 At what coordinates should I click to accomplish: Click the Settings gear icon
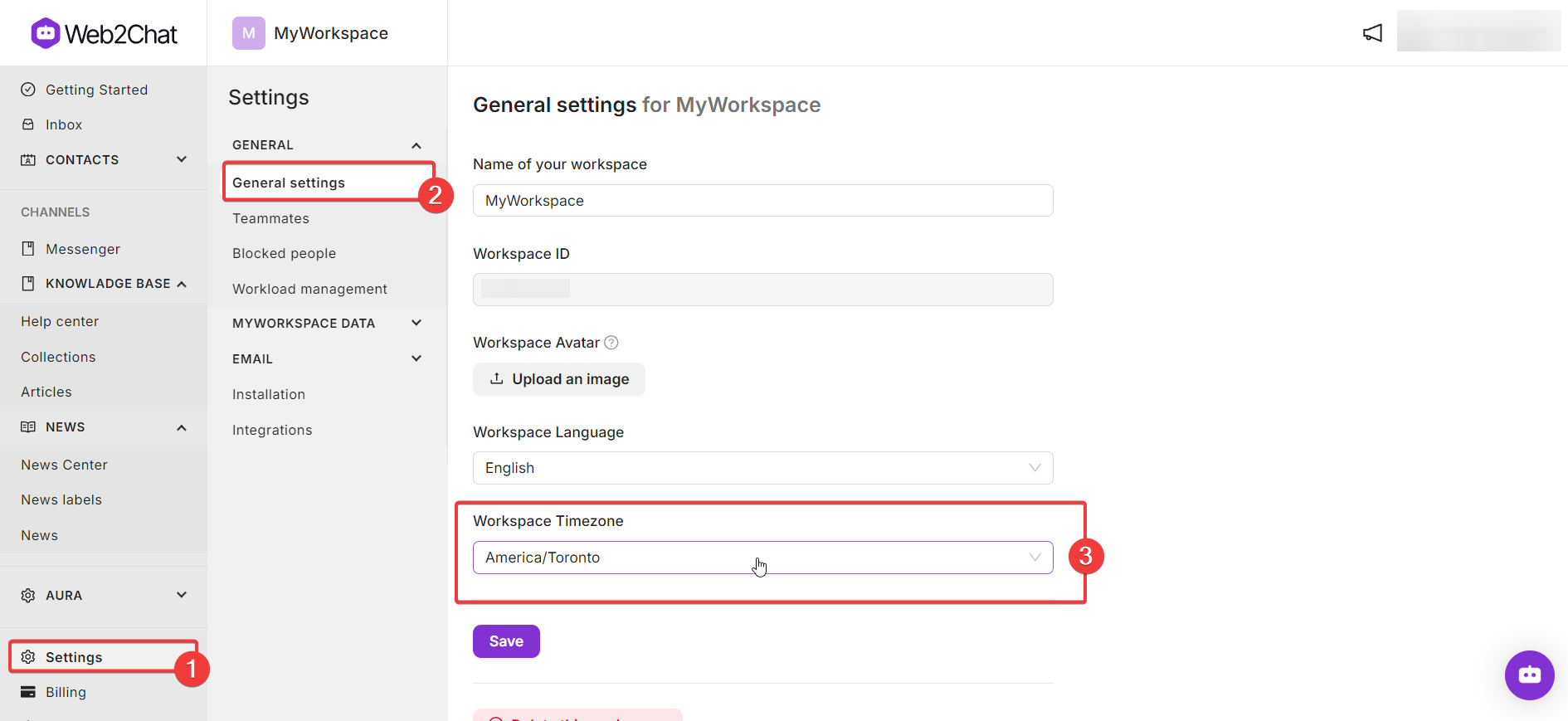28,657
